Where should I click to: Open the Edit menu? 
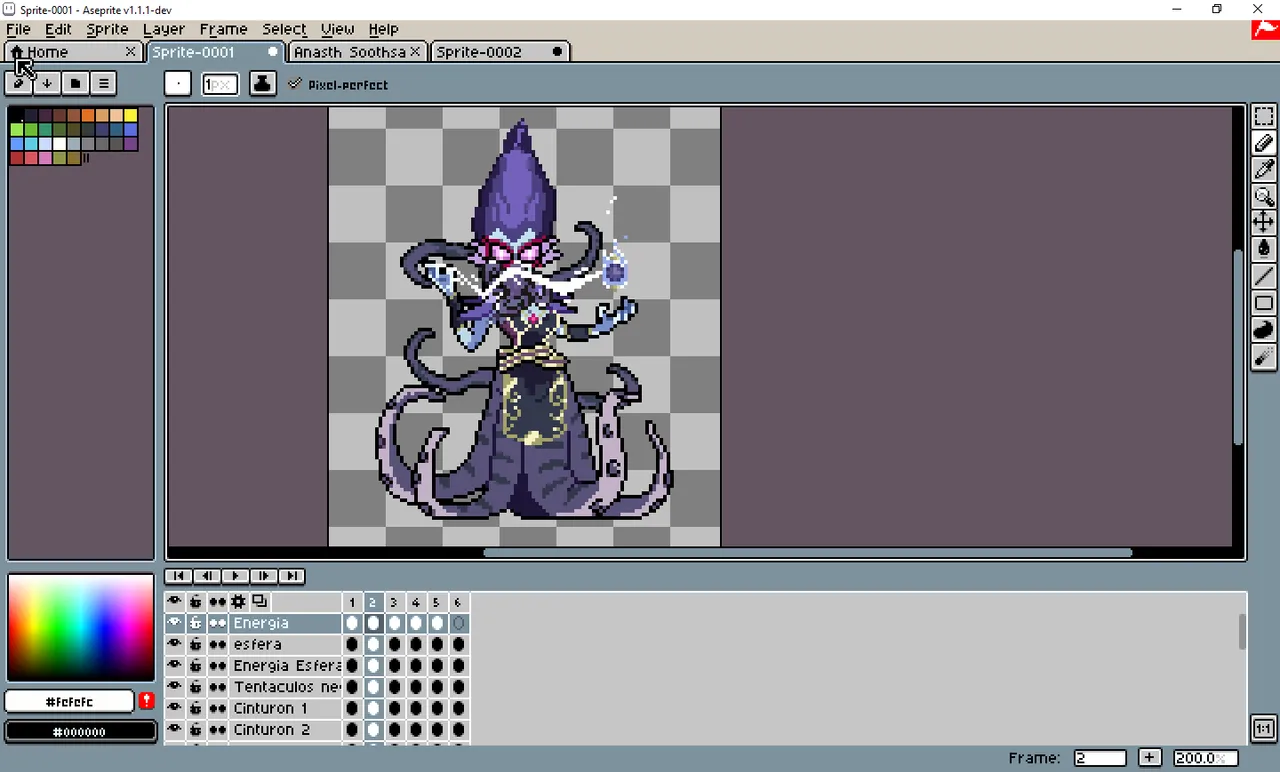(58, 29)
